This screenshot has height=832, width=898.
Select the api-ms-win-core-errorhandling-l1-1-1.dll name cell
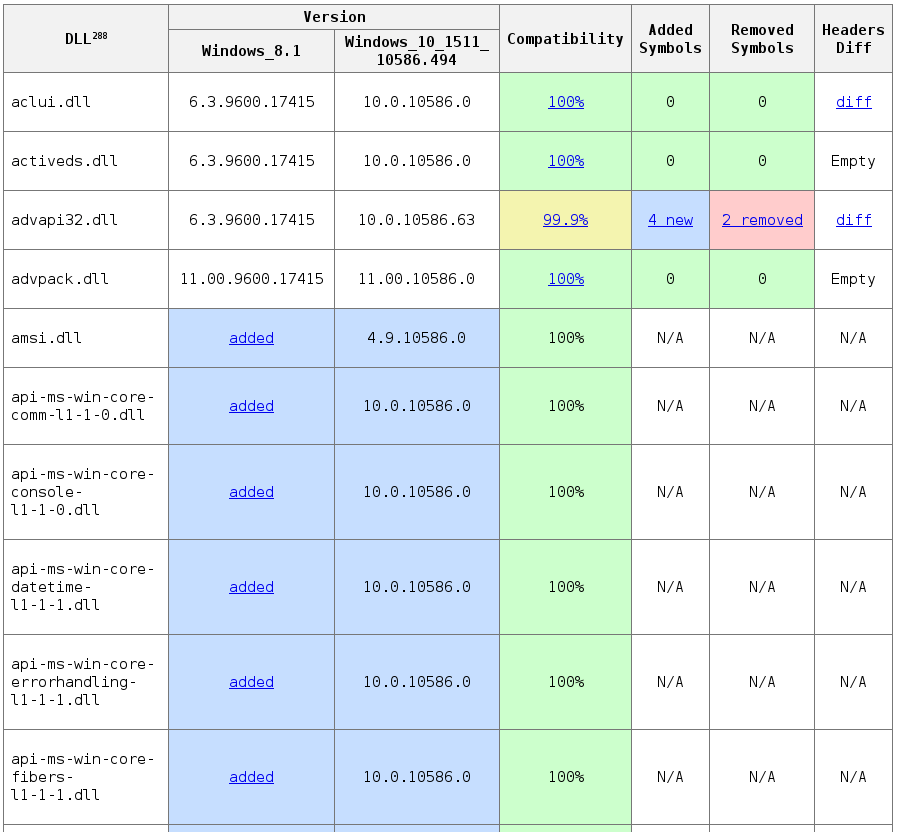click(x=86, y=682)
